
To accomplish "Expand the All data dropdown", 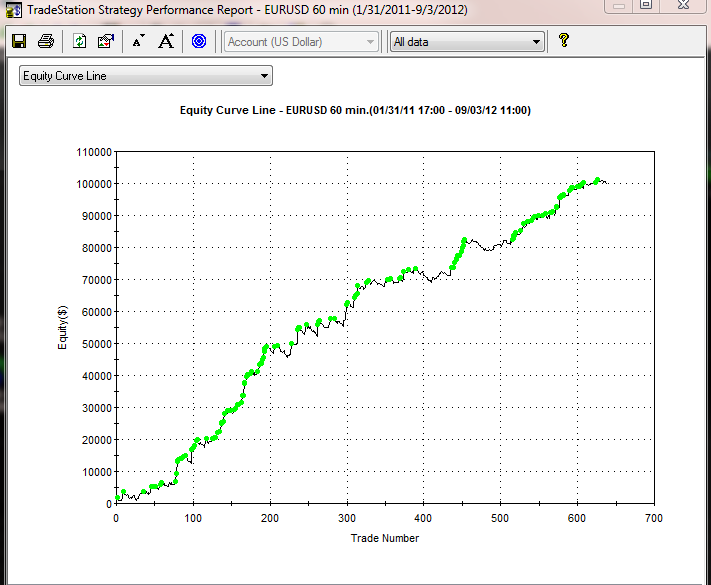I will (x=466, y=41).
